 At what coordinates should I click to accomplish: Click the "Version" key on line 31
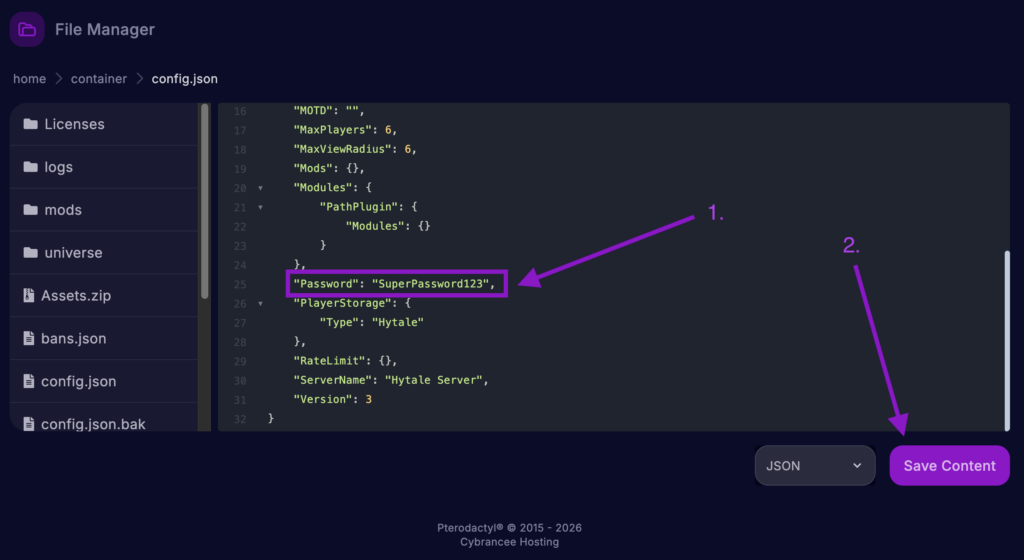pos(323,399)
